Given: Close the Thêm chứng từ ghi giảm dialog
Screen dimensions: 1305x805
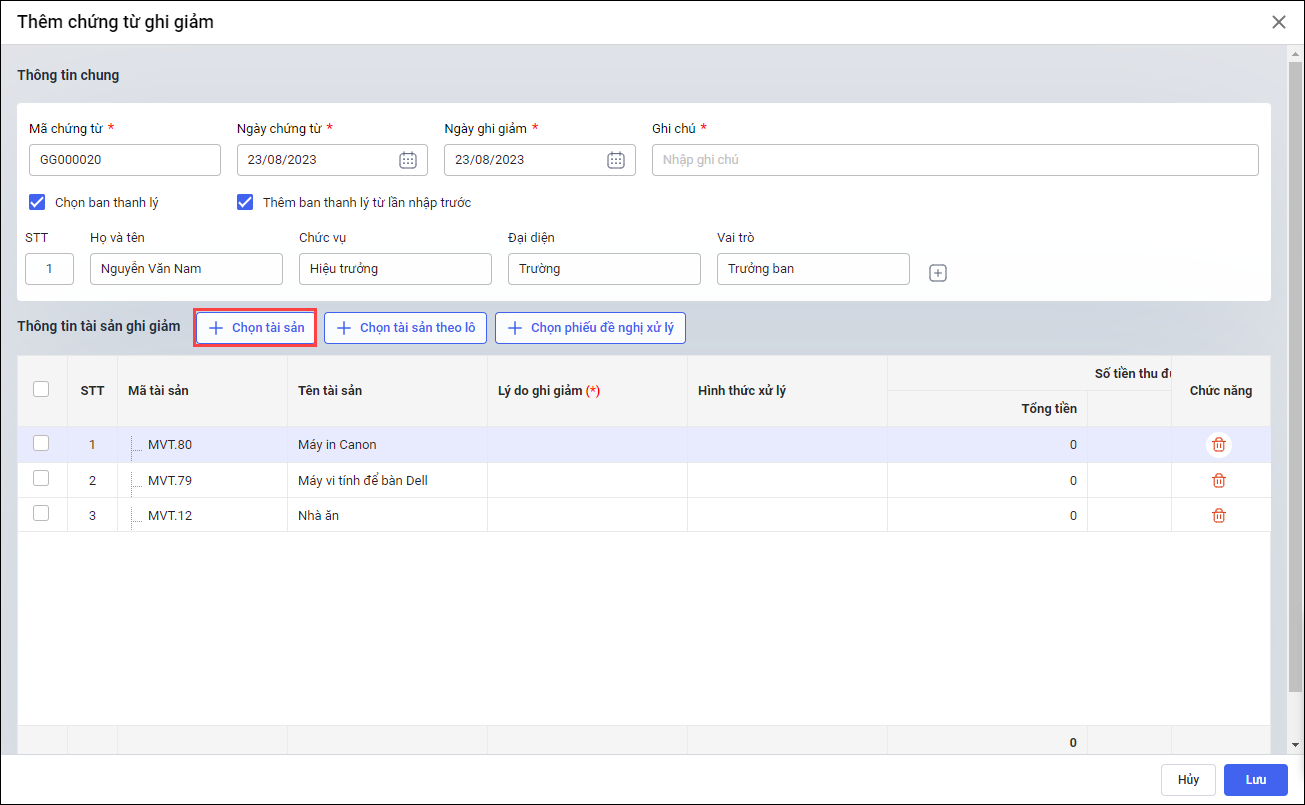Looking at the screenshot, I should [x=1279, y=22].
